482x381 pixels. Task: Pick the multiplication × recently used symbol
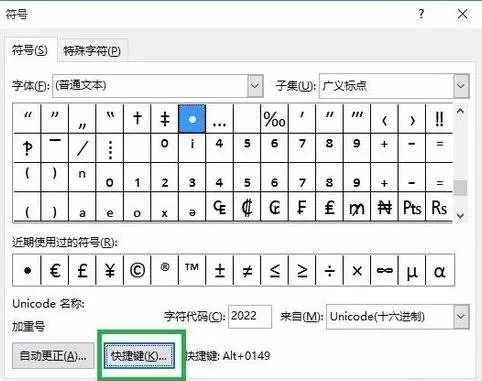(x=357, y=270)
